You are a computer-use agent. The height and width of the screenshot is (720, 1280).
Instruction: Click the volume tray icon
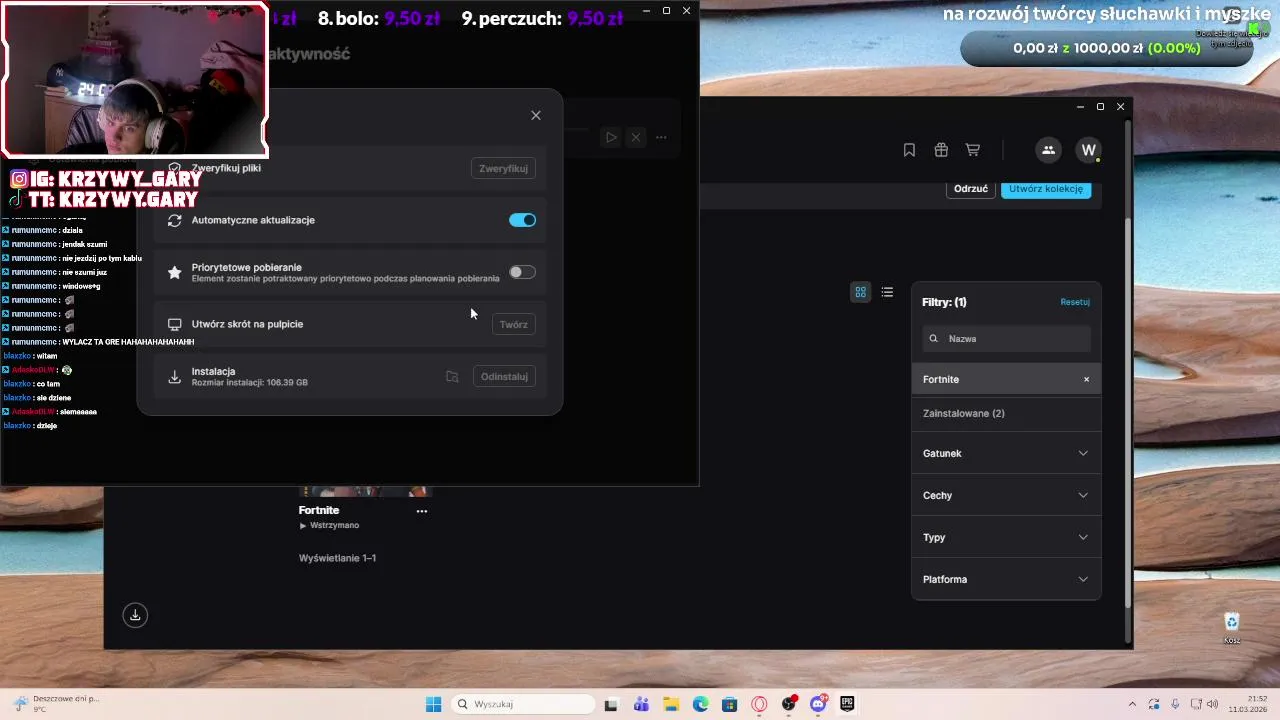pyautogui.click(x=1214, y=704)
